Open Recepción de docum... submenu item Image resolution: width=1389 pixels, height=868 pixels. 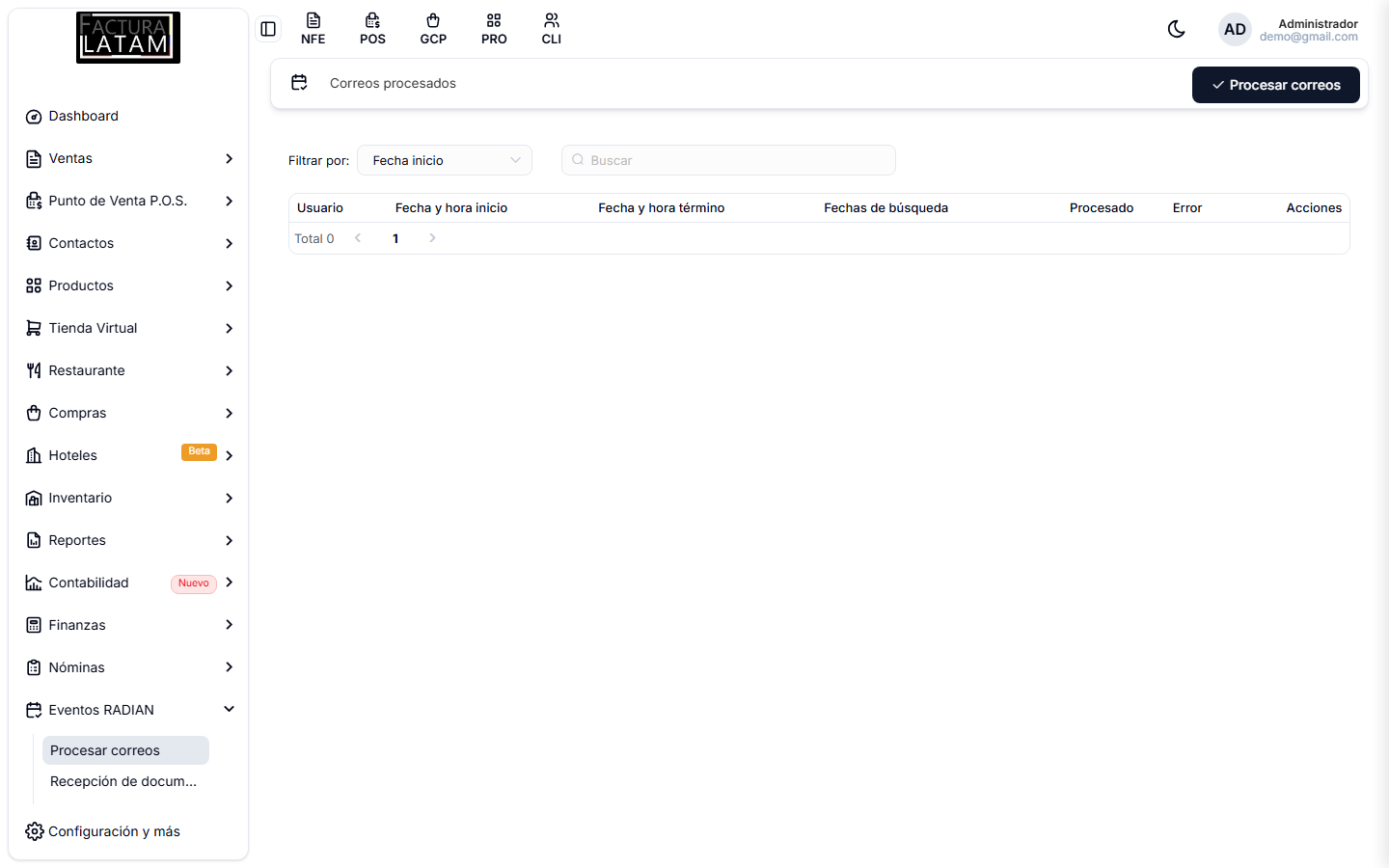point(125,781)
